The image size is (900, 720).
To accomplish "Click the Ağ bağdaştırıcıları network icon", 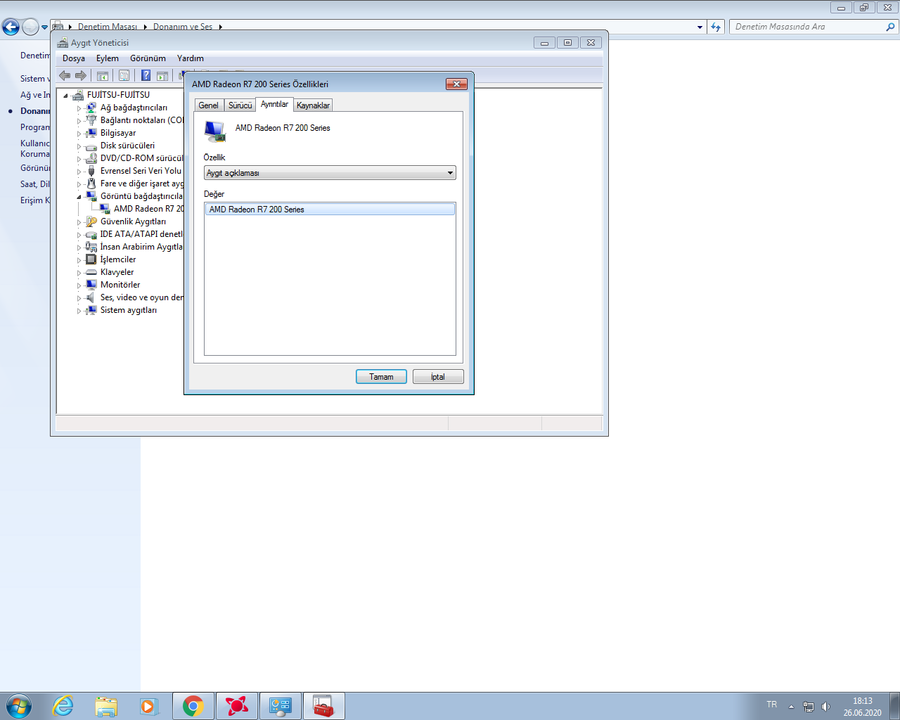I will pos(91,107).
